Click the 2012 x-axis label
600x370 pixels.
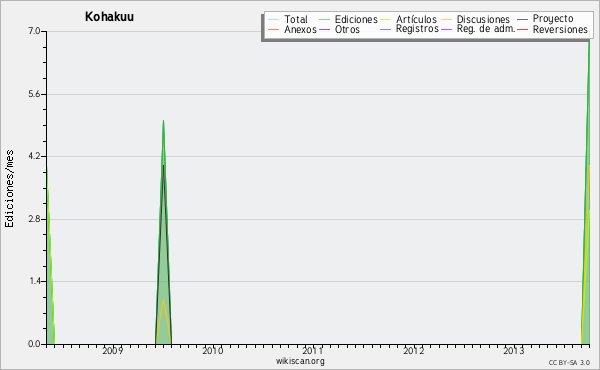413,351
